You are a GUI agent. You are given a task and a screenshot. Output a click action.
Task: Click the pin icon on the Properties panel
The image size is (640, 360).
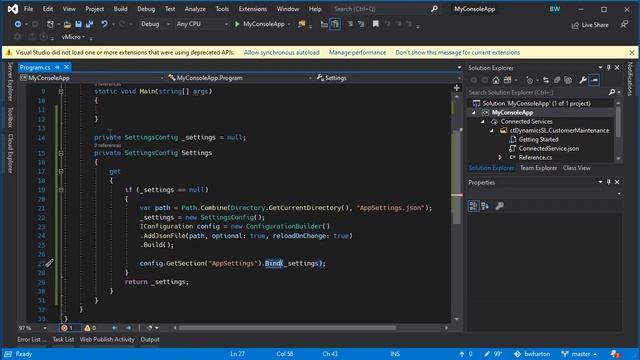point(609,182)
